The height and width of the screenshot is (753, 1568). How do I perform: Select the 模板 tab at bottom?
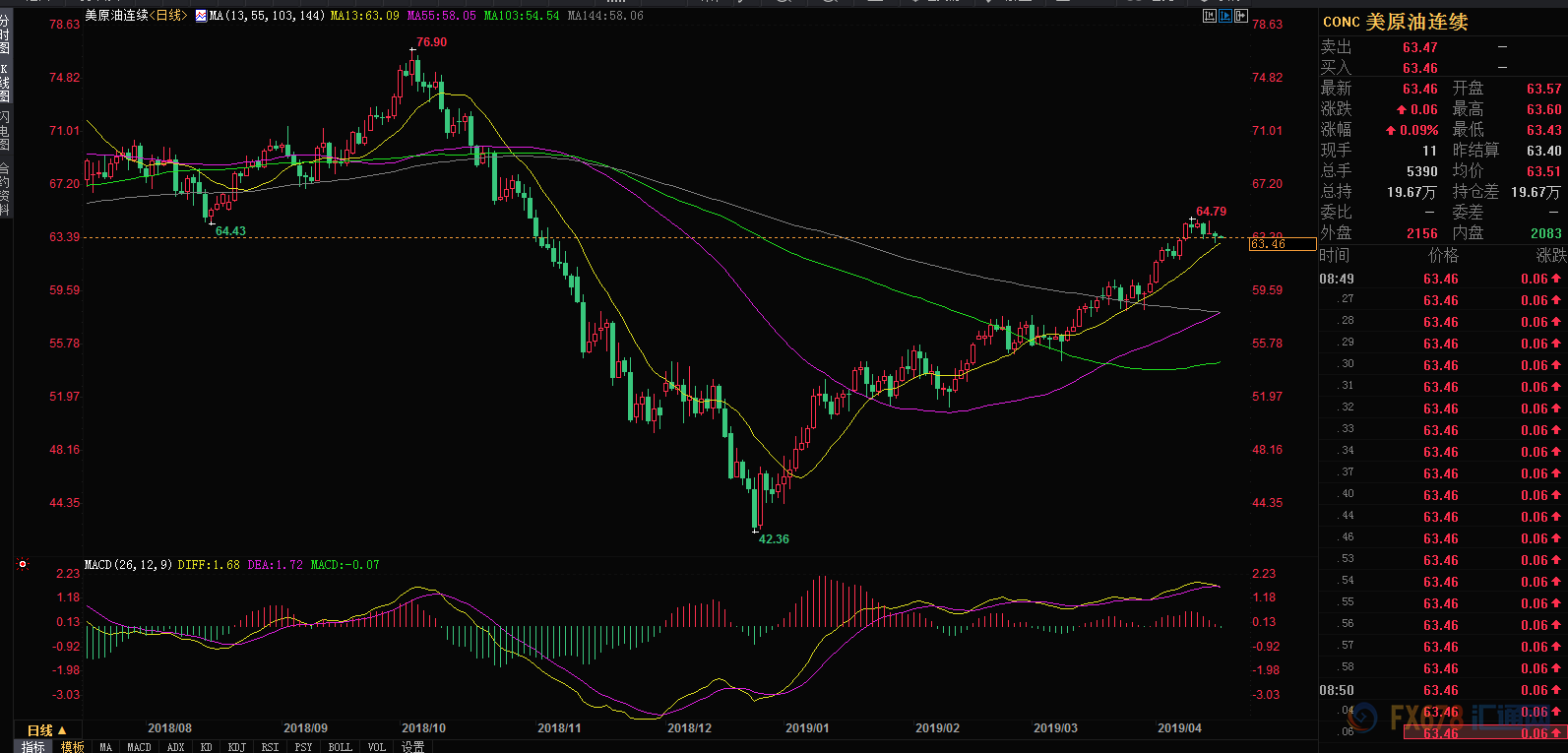72,747
